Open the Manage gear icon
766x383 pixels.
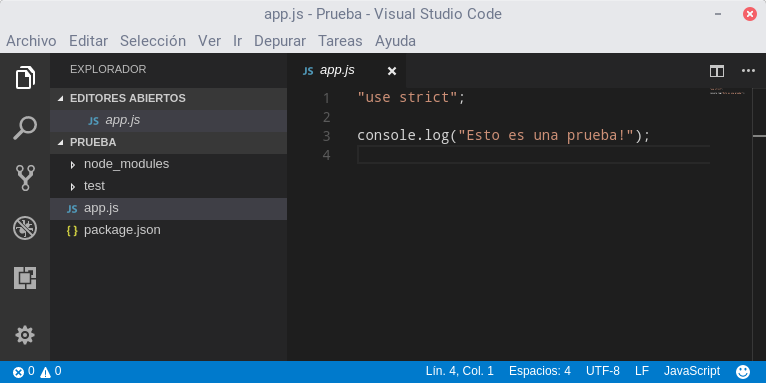[25, 335]
